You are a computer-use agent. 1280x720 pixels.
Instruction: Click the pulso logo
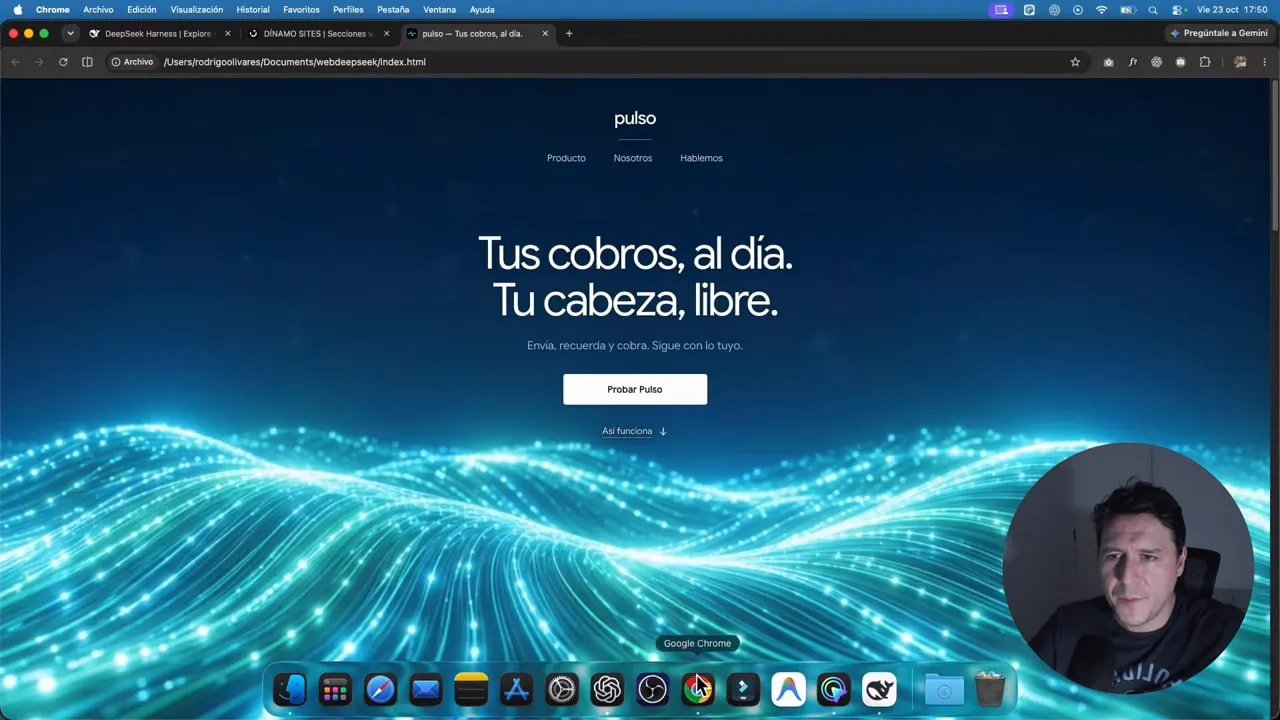coord(635,119)
